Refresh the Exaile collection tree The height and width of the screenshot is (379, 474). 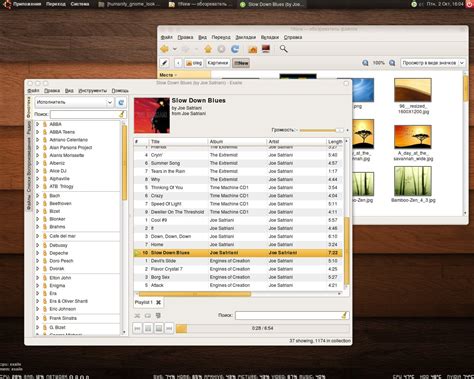pyautogui.click(x=121, y=103)
